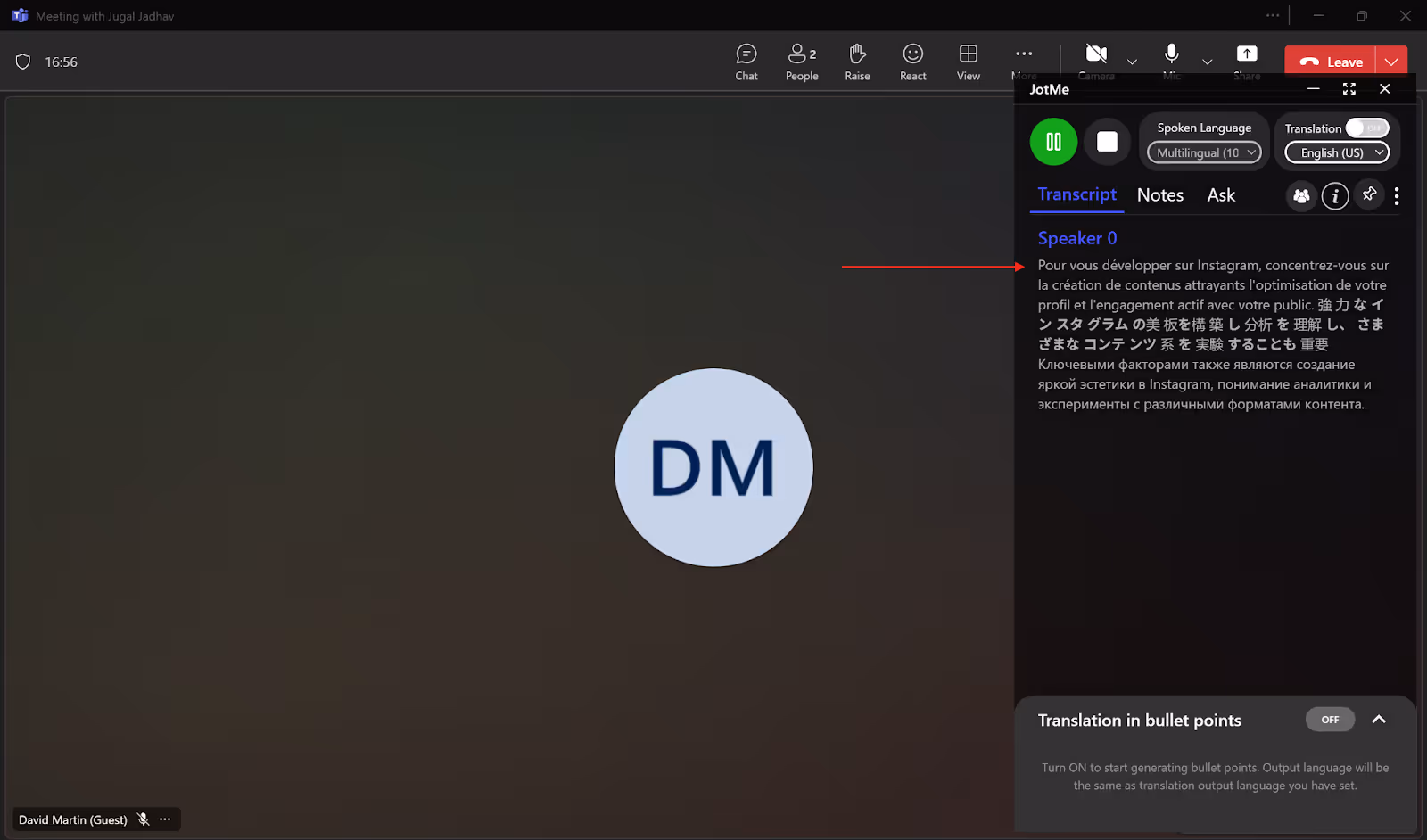The height and width of the screenshot is (840, 1427).
Task: Switch to the Notes tab
Action: pyautogui.click(x=1160, y=195)
